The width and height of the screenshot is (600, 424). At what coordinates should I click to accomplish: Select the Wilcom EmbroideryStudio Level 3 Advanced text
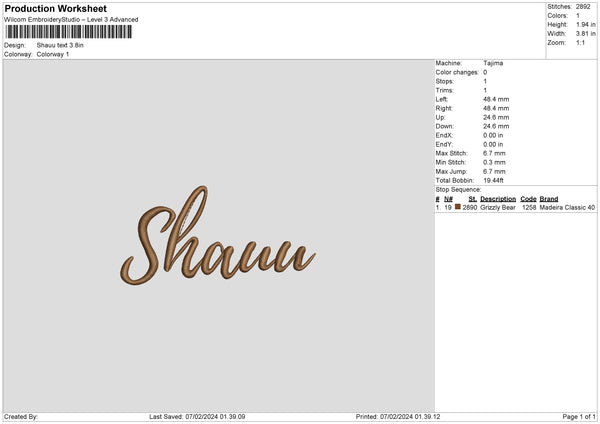tap(71, 20)
